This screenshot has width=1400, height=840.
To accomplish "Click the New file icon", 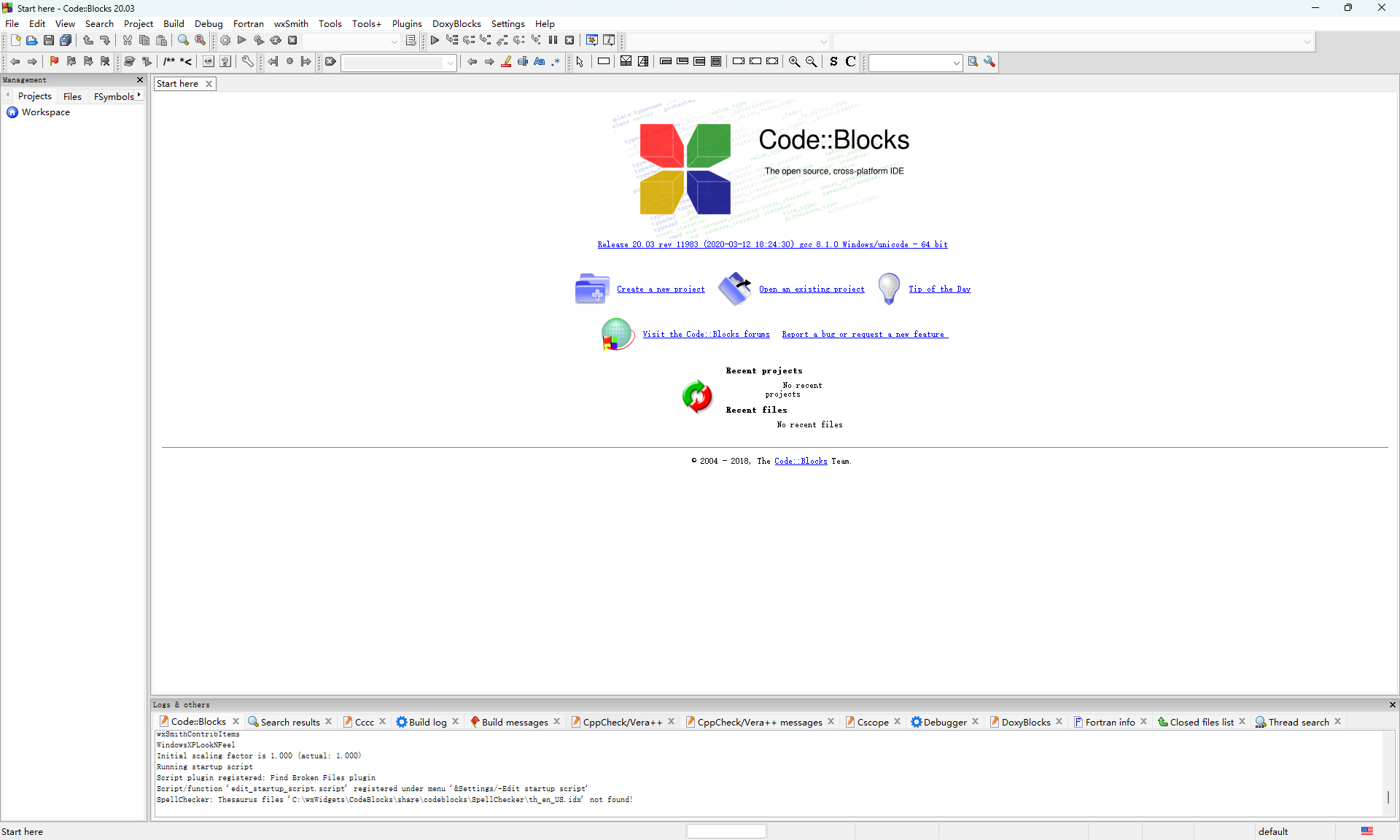I will click(x=15, y=41).
